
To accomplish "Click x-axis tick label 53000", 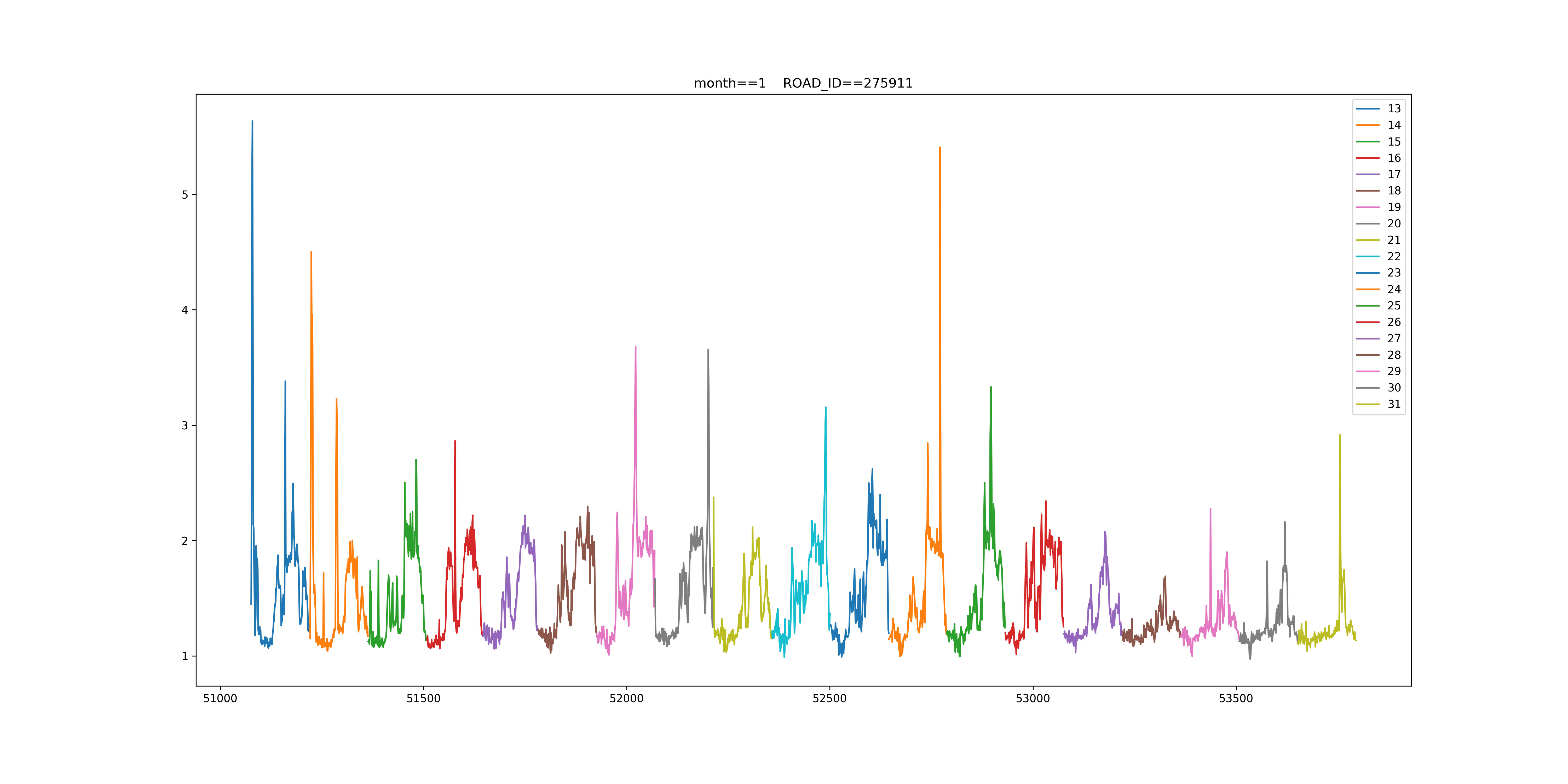I will click(1033, 699).
